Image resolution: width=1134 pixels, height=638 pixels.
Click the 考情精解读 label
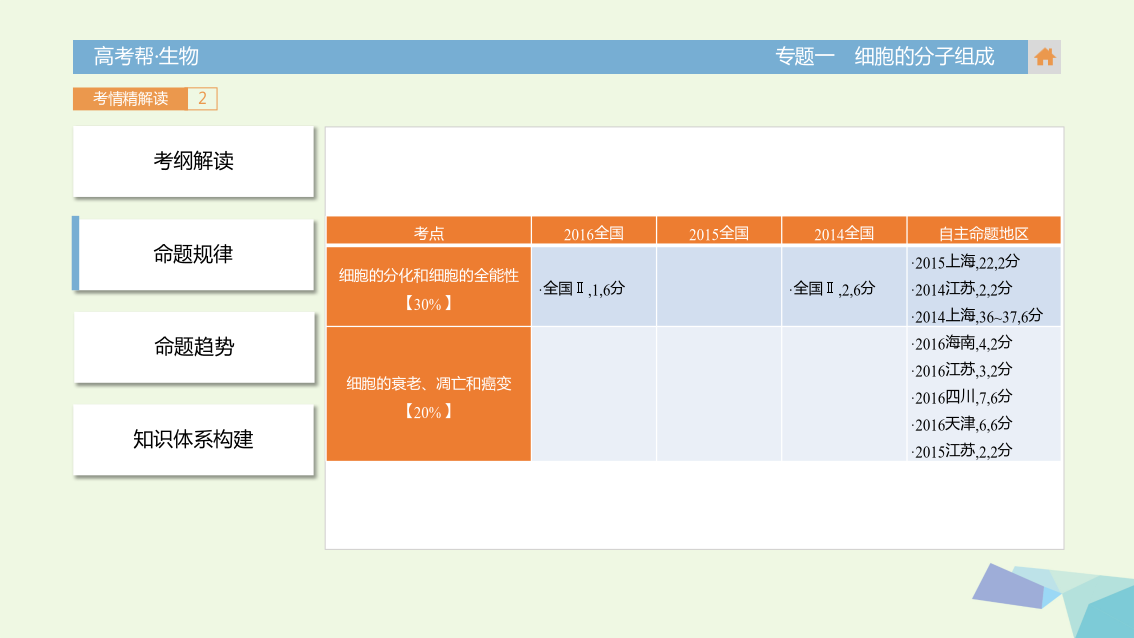coord(130,98)
